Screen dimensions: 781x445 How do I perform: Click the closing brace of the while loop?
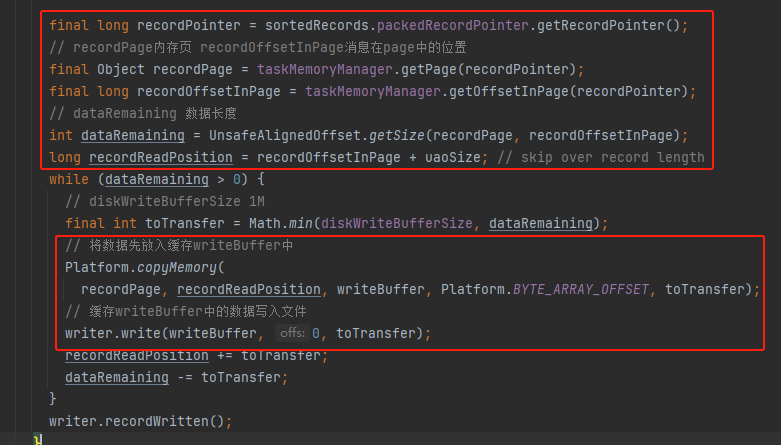[x=53, y=399]
